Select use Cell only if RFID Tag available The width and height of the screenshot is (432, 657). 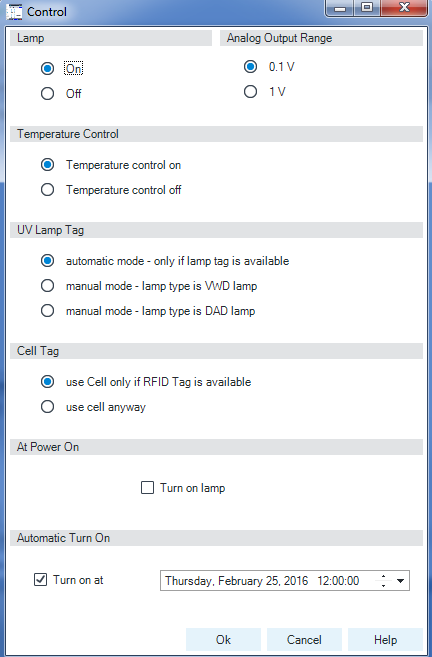click(47, 382)
